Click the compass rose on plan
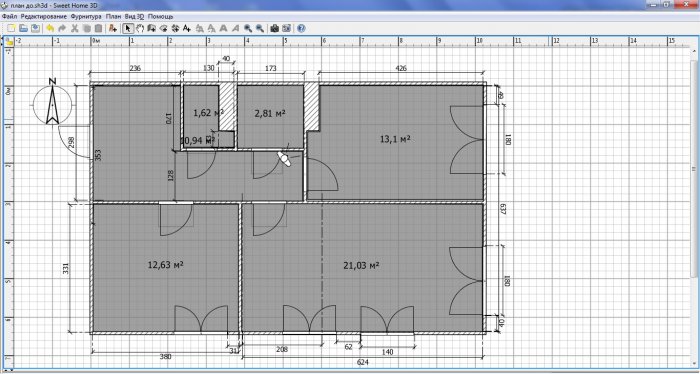This screenshot has width=700, height=374. tap(53, 104)
